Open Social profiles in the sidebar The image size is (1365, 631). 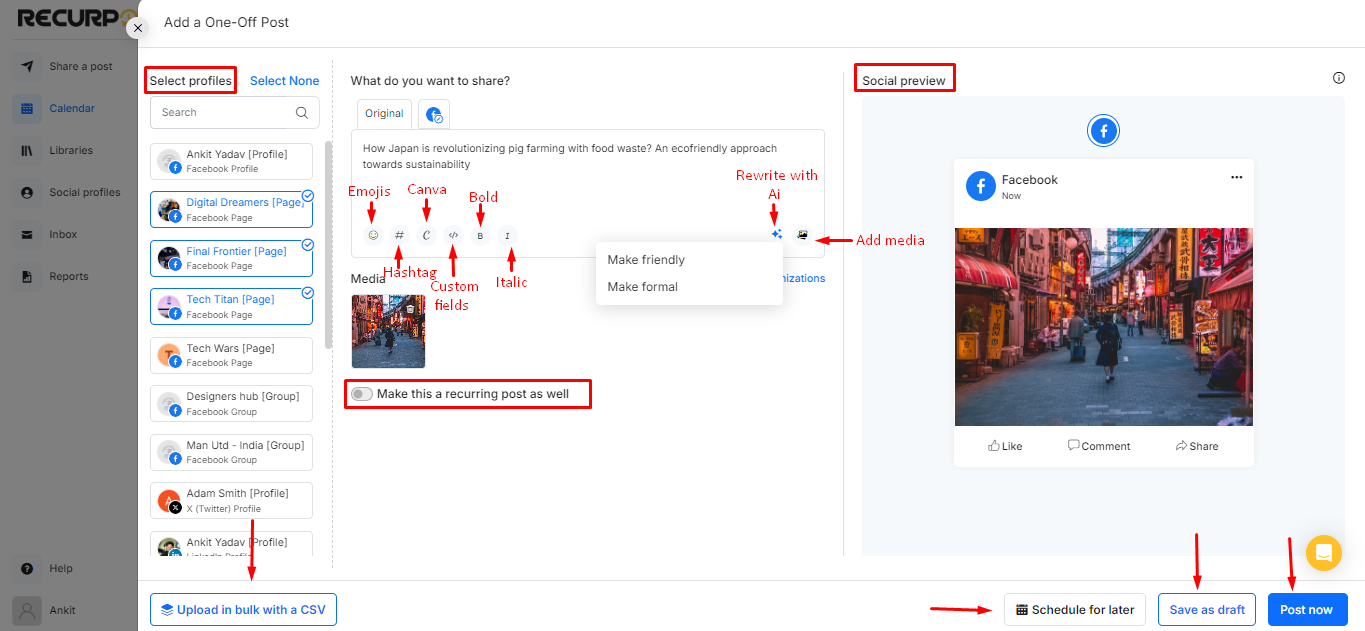tap(68, 192)
